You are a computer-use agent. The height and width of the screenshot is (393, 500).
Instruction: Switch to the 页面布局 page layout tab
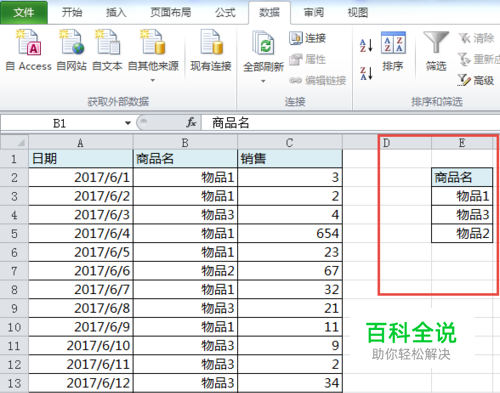(170, 12)
